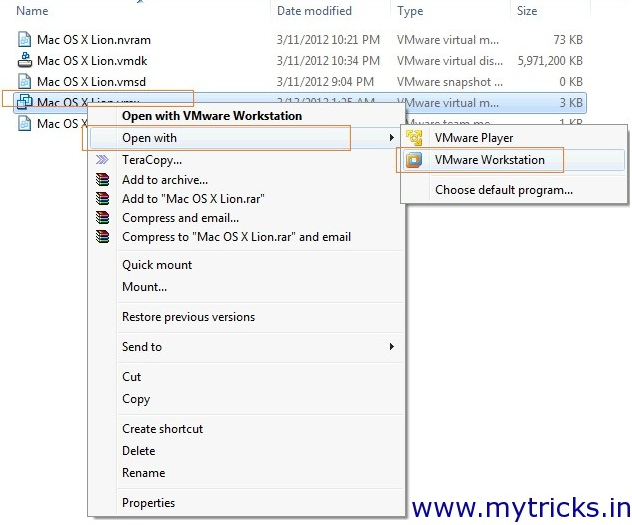Image resolution: width=632 pixels, height=525 pixels.
Task: Click the Mac OS X Lion.vmsd file icon
Action: pos(25,81)
